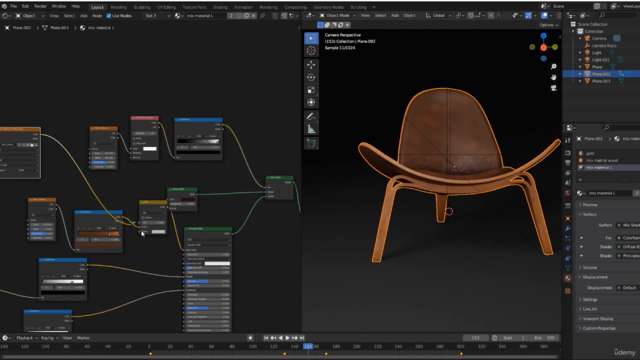Select the Annotate tool
640x360 pixels.
(x=311, y=117)
